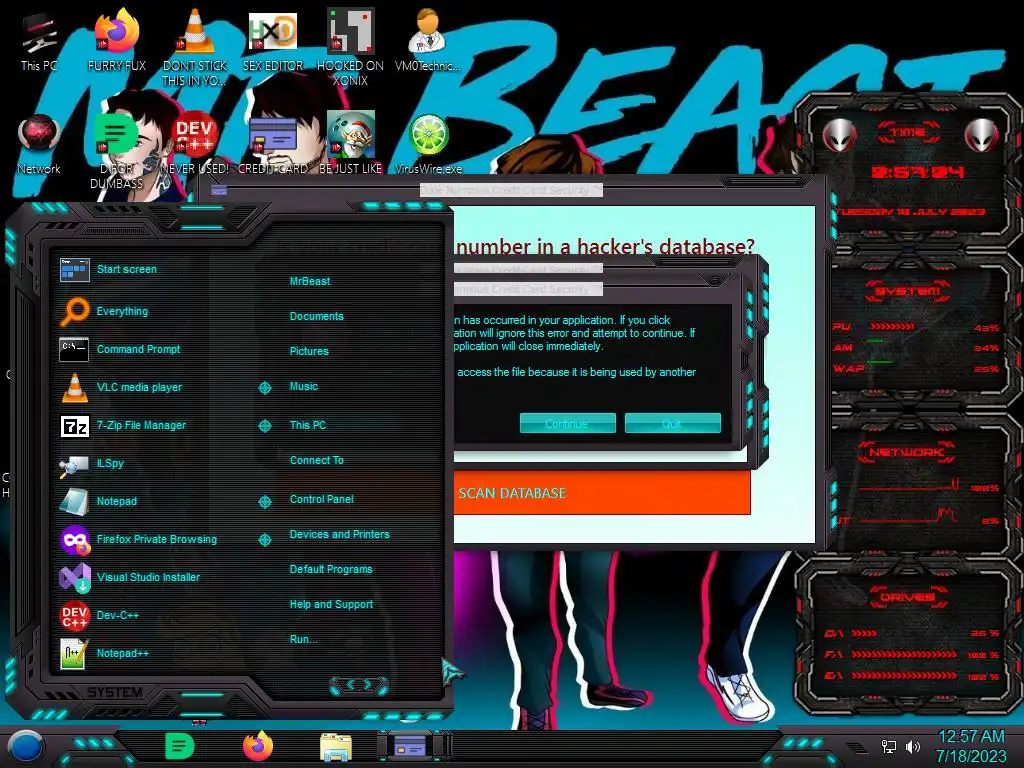Expand the Music submenu arrow

coord(265,388)
